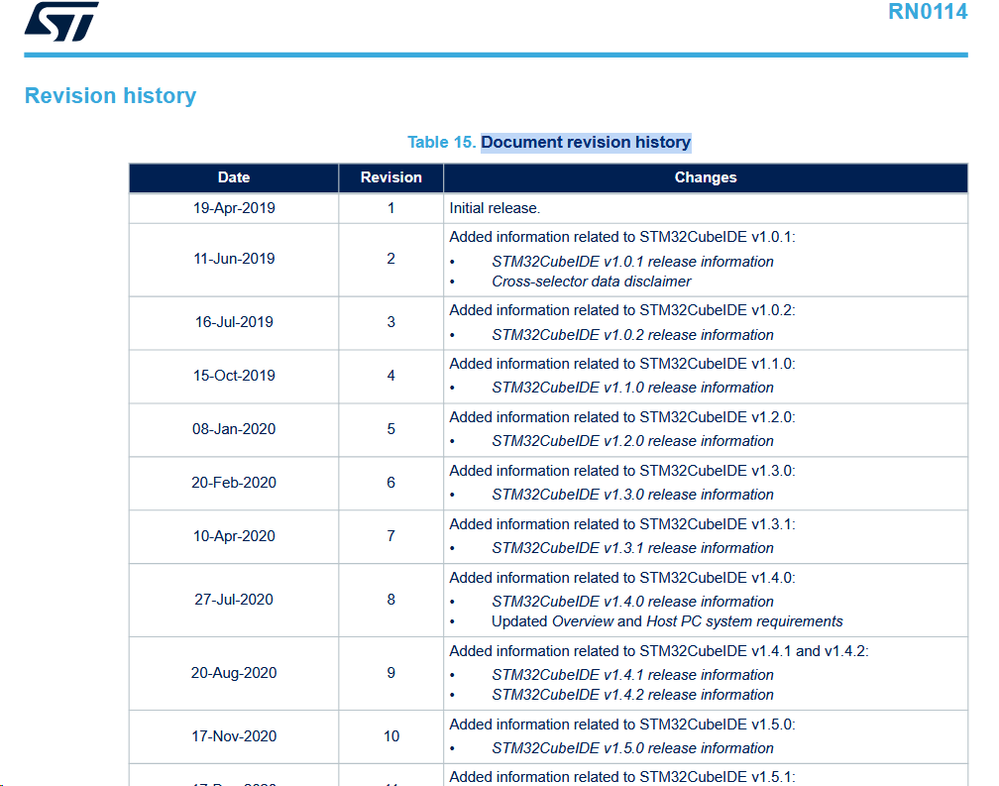Click the RN0114 document number
The image size is (999, 786).
point(928,11)
